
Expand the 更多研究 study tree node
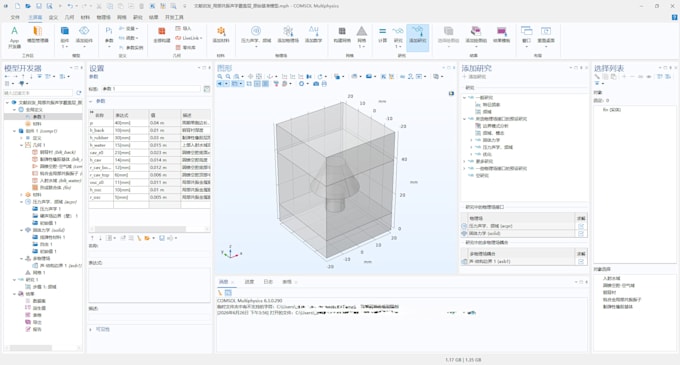(x=464, y=161)
